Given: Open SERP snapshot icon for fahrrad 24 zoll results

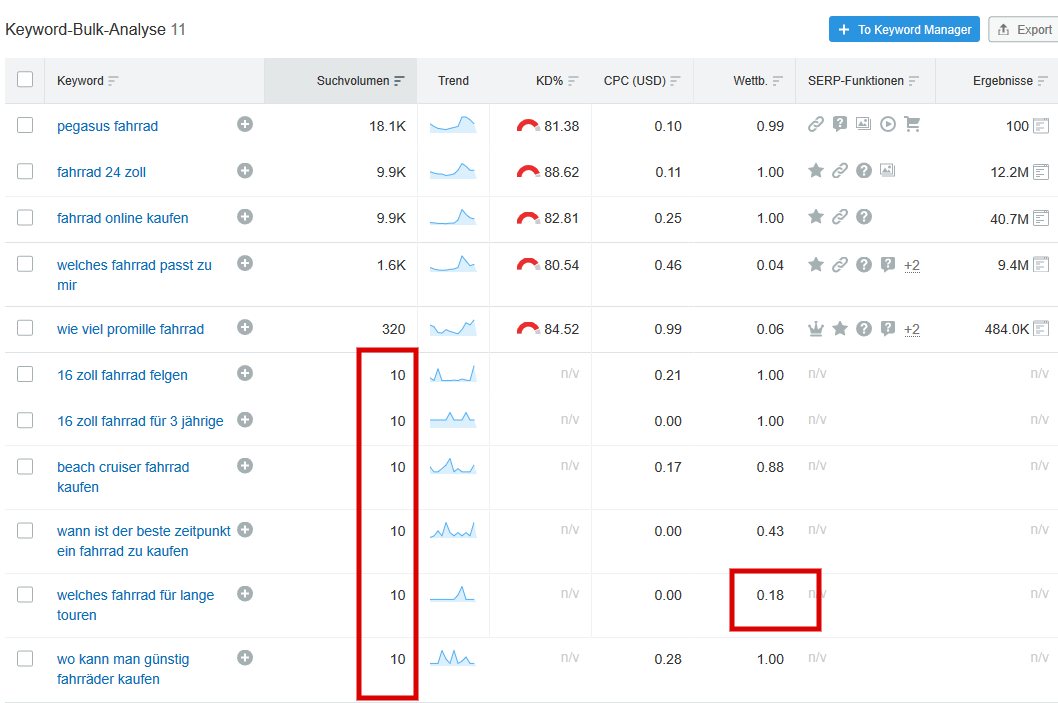Looking at the screenshot, I should [1041, 172].
